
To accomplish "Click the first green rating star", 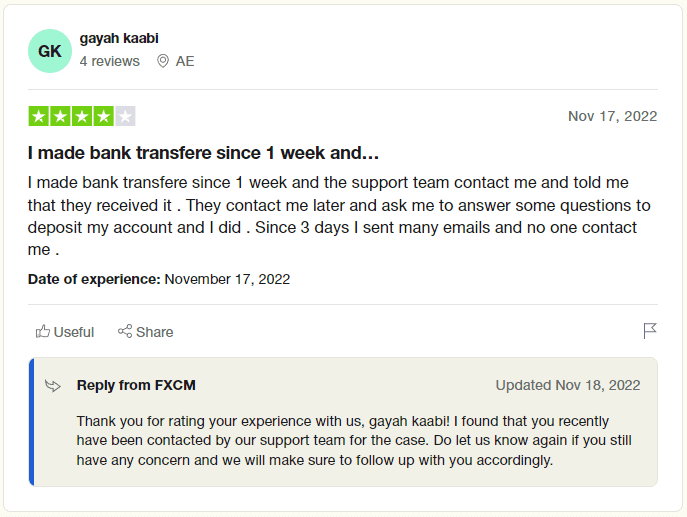I will (x=39, y=116).
